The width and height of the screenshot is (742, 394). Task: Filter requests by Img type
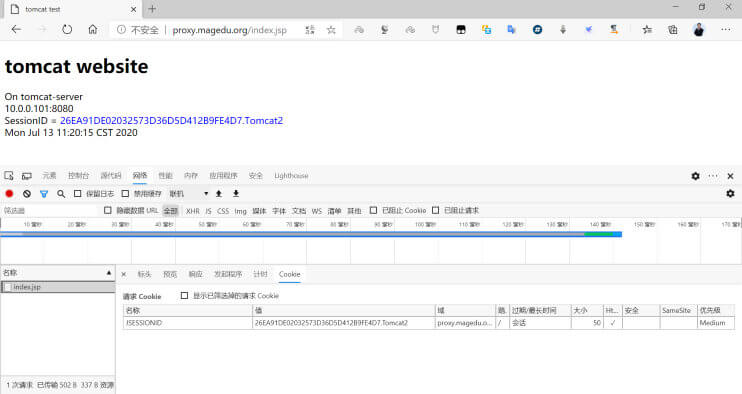(x=240, y=211)
